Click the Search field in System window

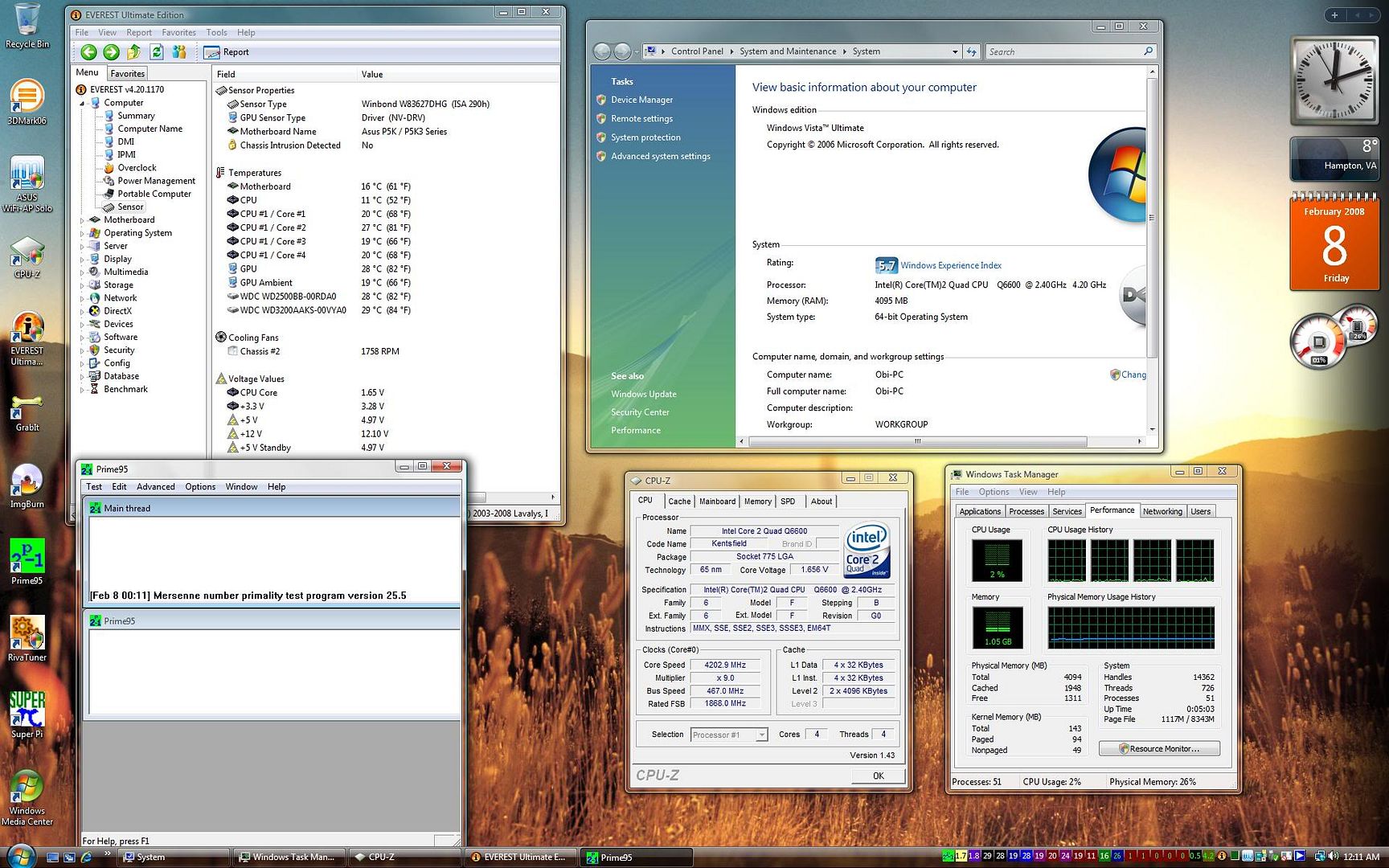click(1063, 51)
